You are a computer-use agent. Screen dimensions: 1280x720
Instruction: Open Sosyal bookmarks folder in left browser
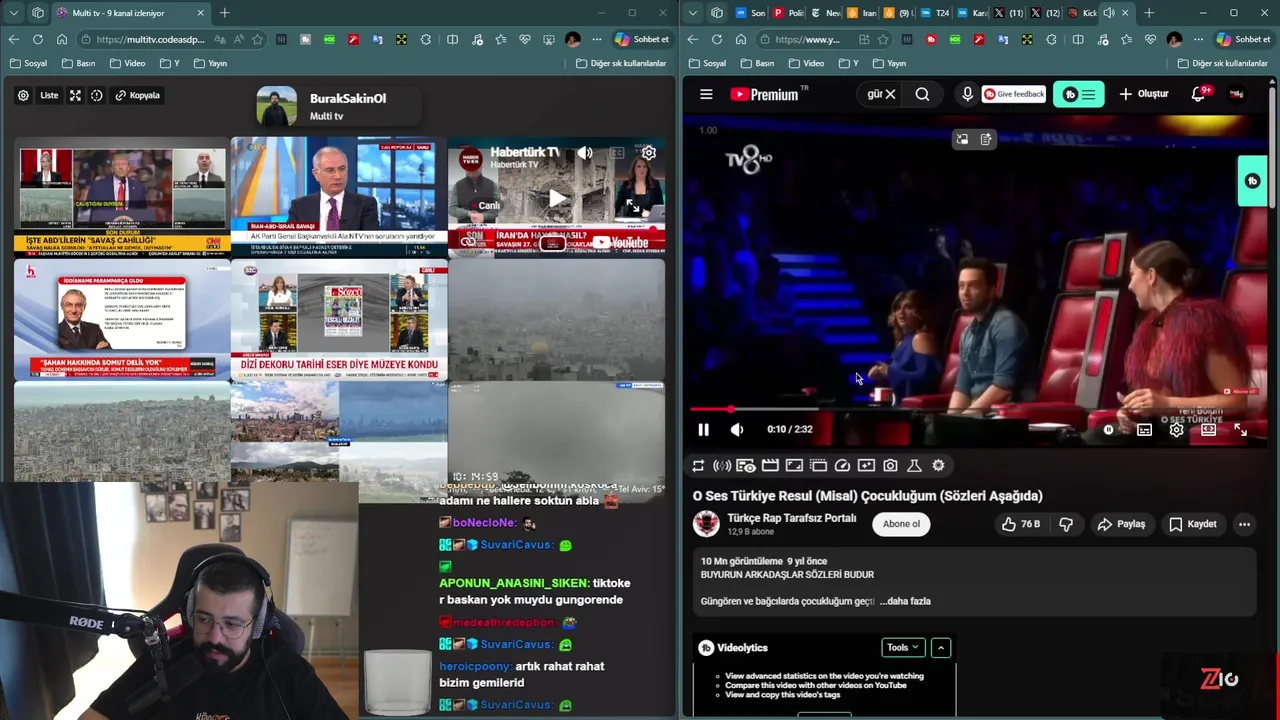pyautogui.click(x=28, y=63)
